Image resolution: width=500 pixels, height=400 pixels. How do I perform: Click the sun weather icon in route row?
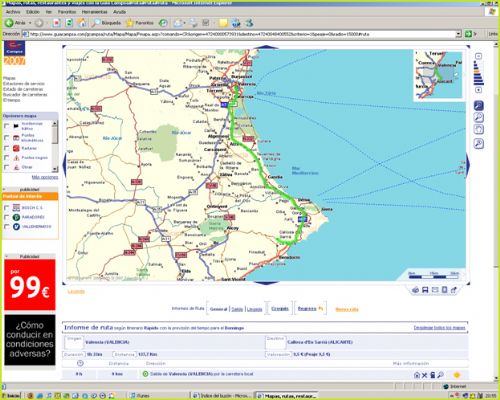click(457, 375)
